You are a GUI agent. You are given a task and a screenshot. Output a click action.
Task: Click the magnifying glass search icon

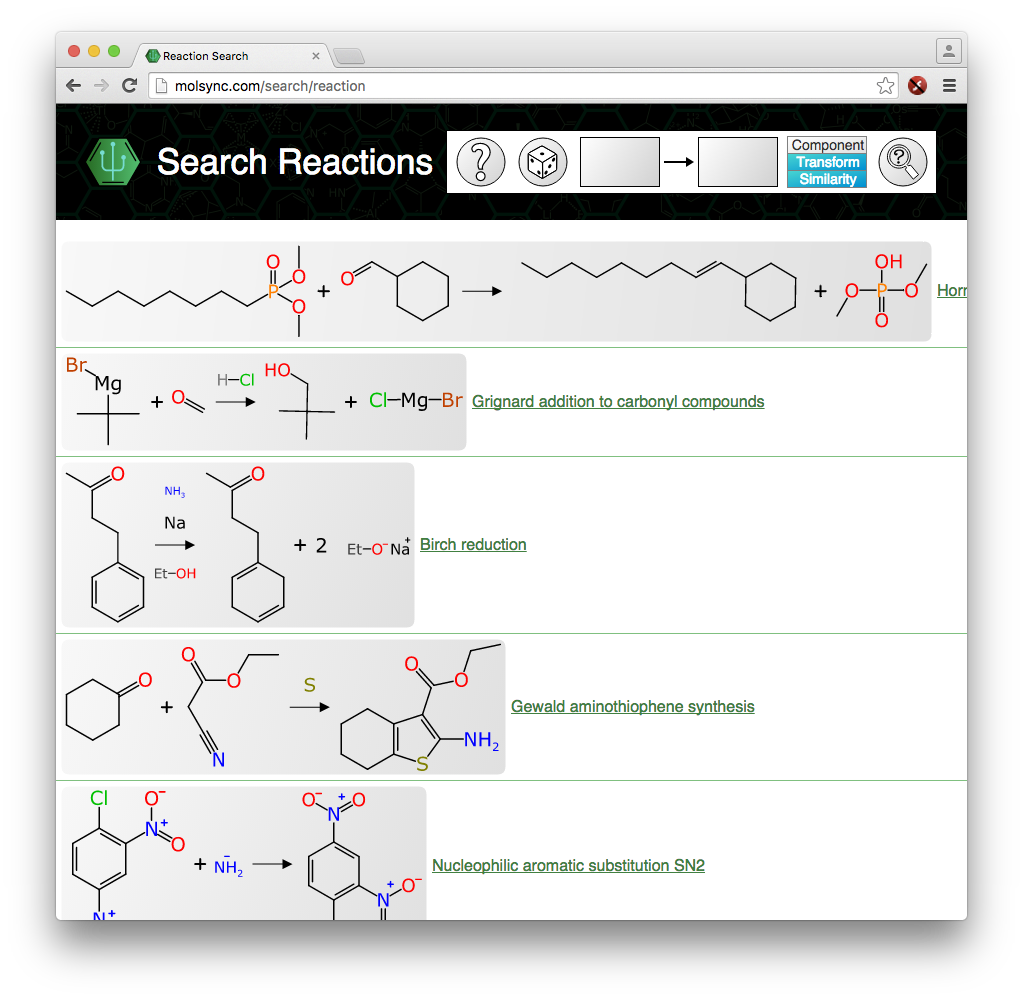(903, 161)
